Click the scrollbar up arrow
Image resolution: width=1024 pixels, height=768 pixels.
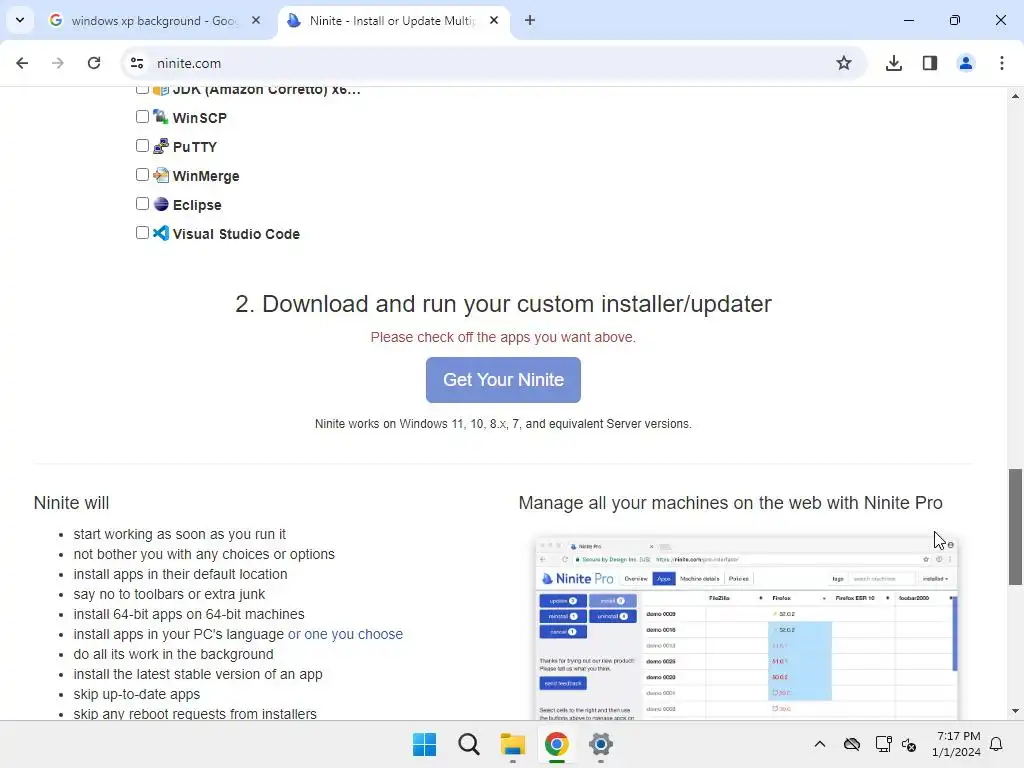(1015, 96)
